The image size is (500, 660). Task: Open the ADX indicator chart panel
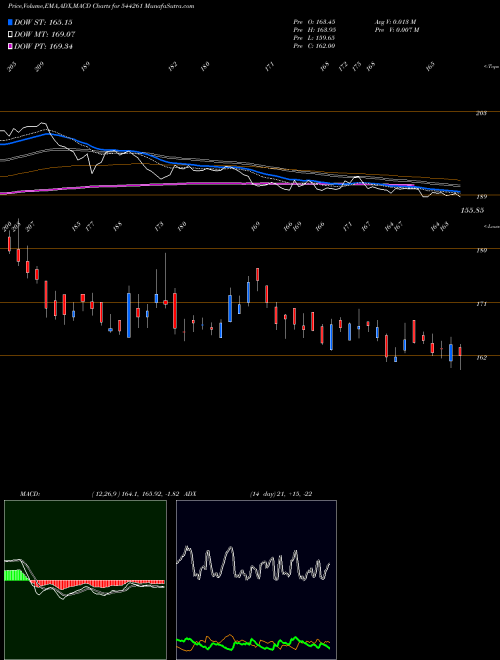pyautogui.click(x=256, y=580)
